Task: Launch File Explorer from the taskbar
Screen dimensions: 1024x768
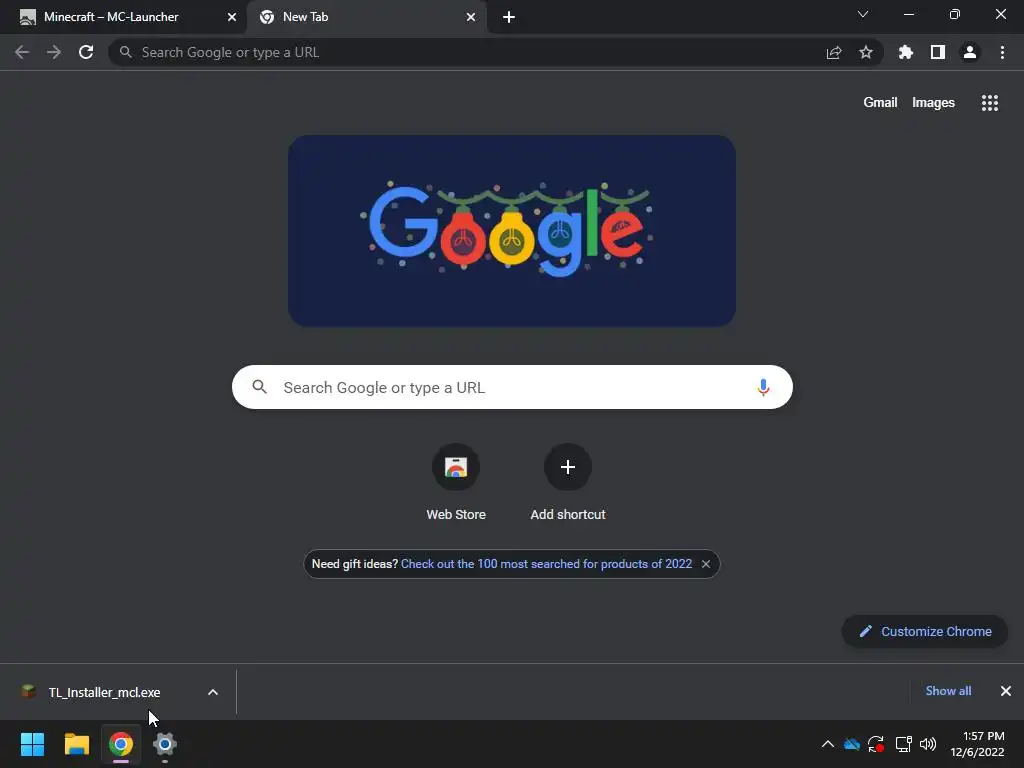Action: (76, 744)
